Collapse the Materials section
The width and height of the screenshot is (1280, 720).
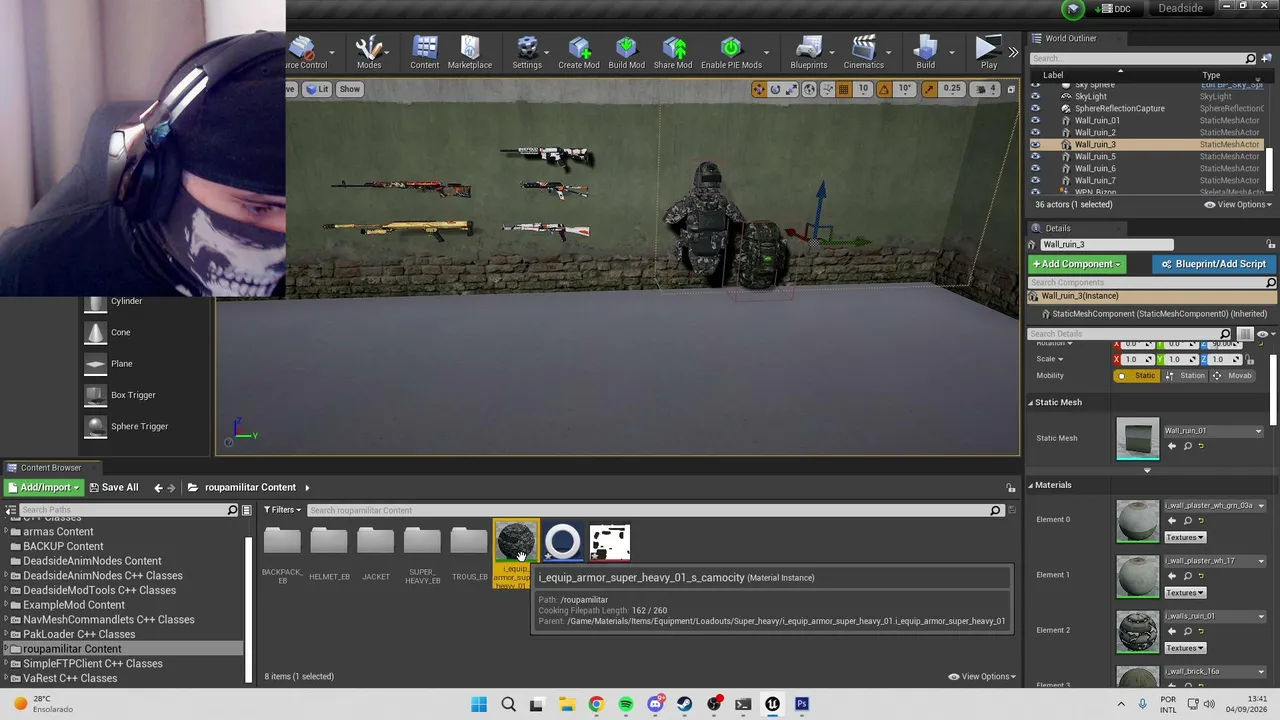coord(1030,485)
